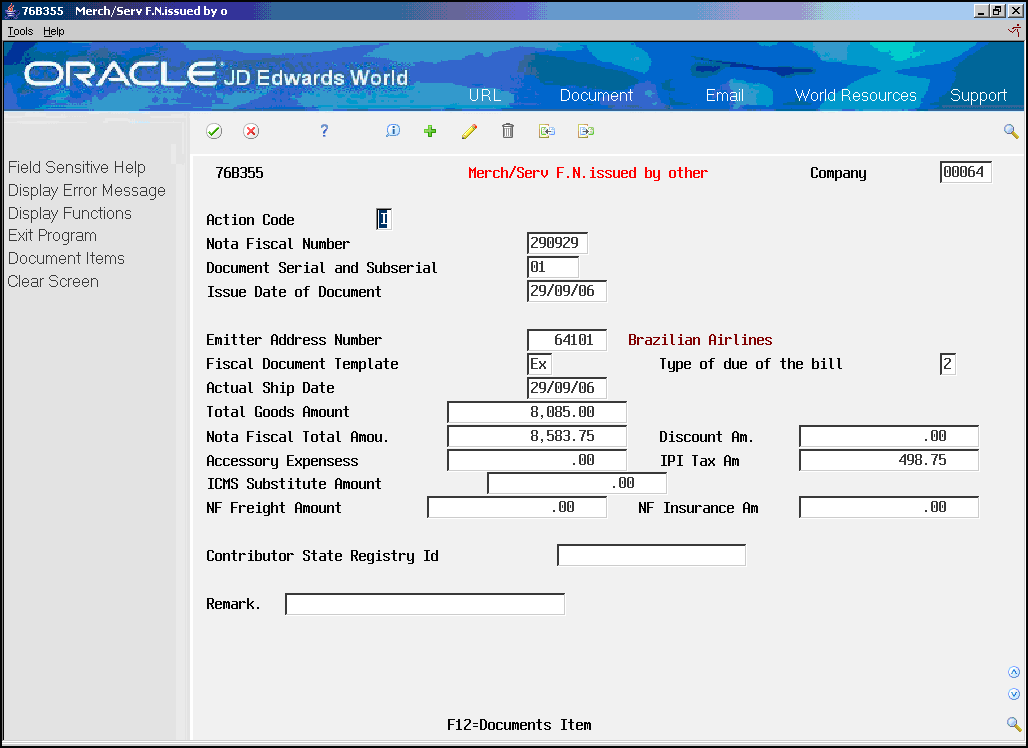Click the Oracle JD Edwards World logo

(x=216, y=75)
